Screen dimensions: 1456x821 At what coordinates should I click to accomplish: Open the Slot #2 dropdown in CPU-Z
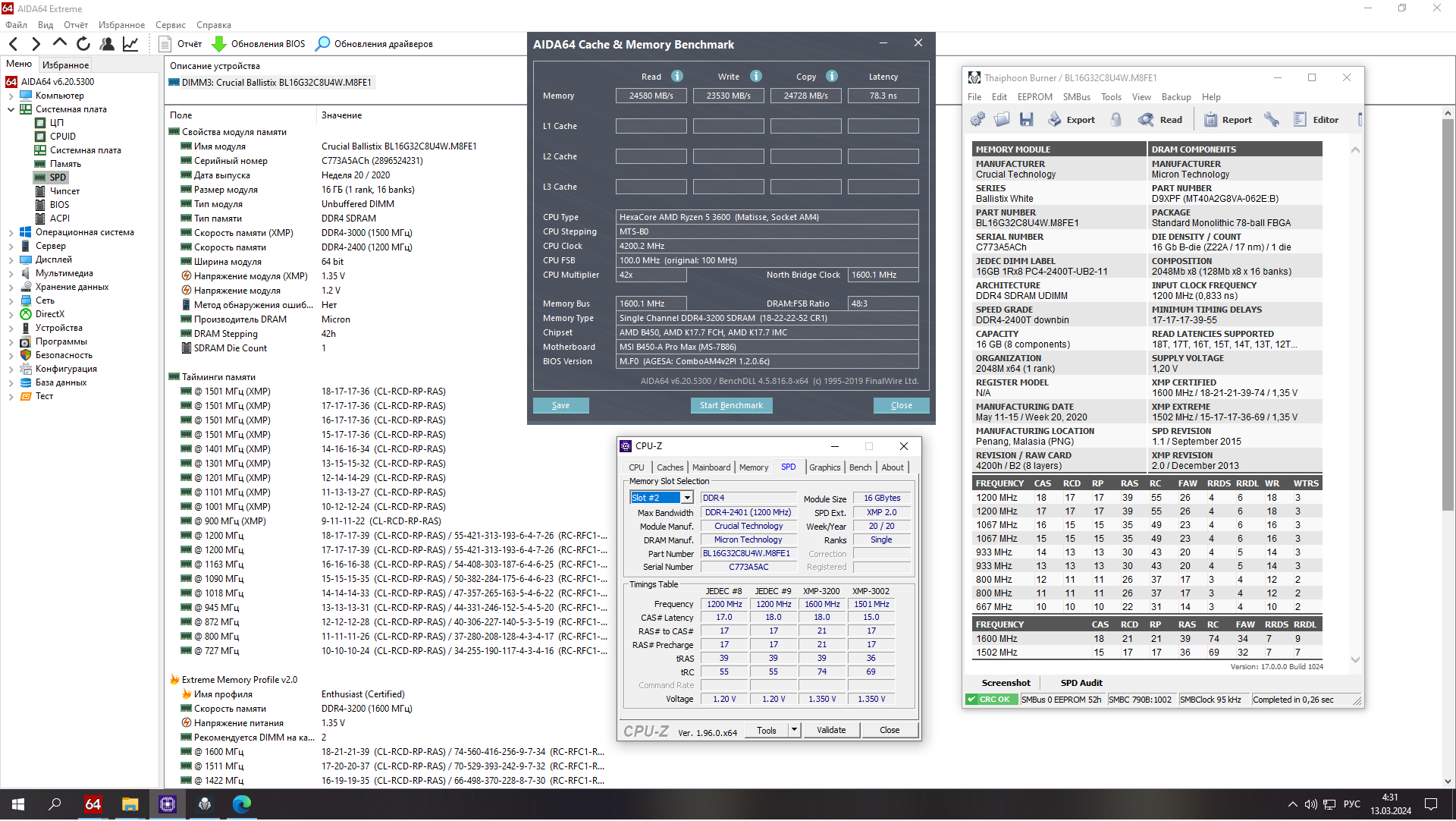[x=687, y=499]
